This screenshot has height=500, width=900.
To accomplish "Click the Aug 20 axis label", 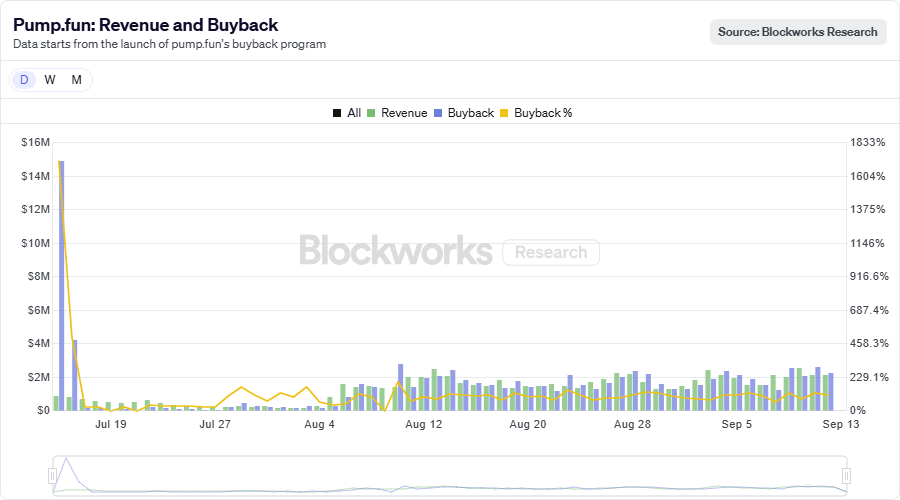I will [527, 424].
